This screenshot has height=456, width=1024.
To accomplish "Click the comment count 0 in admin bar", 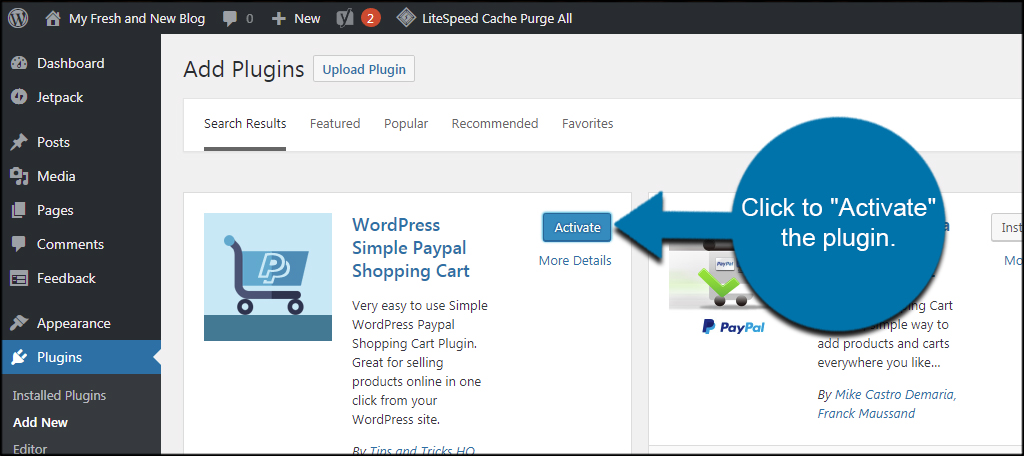I will point(249,19).
